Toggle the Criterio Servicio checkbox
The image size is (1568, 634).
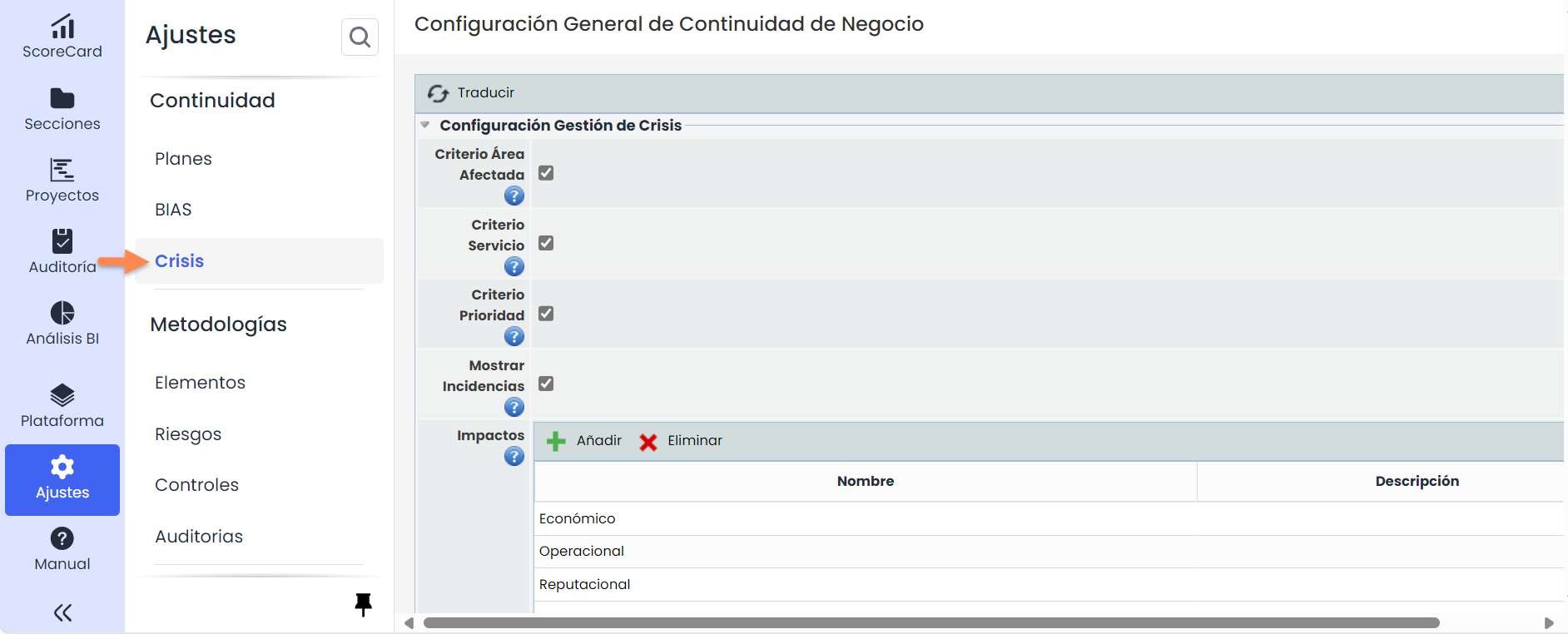546,243
